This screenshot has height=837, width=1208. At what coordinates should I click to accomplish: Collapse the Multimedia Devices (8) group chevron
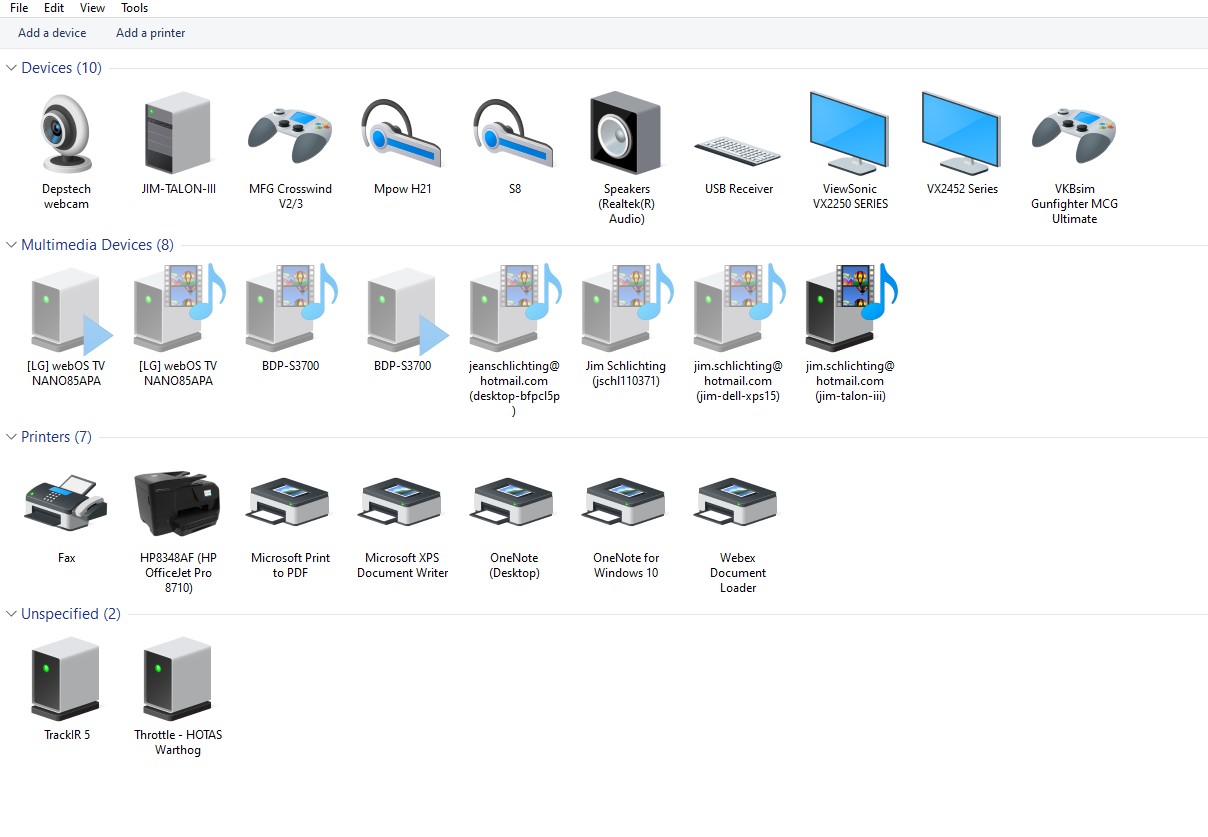pyautogui.click(x=12, y=245)
